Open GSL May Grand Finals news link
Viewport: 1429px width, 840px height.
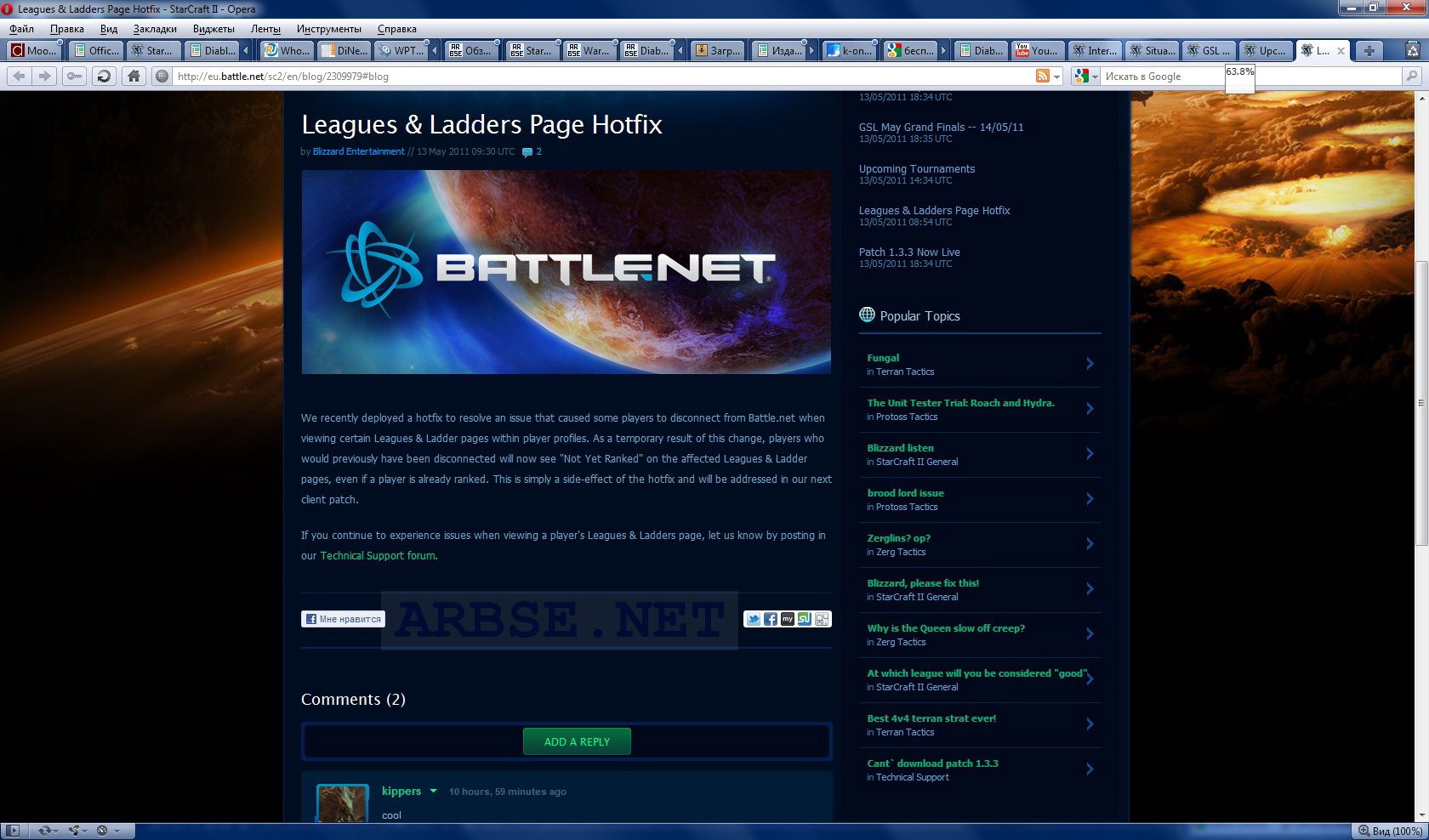tap(941, 127)
